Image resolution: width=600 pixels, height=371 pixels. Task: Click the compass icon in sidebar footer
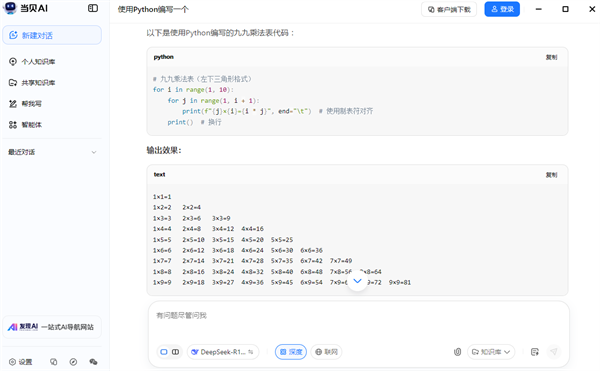(x=73, y=362)
